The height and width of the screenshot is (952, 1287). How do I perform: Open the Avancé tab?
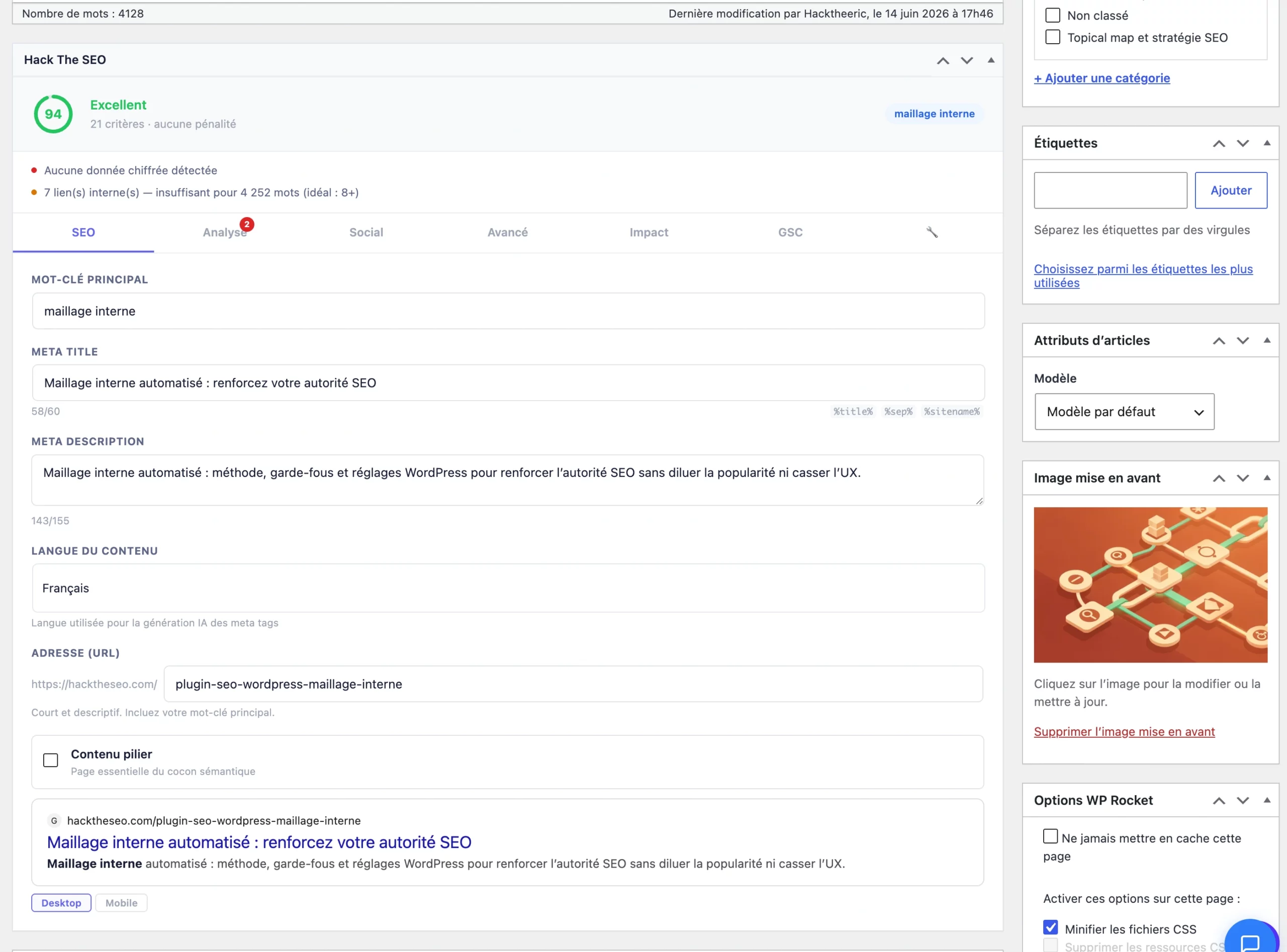[508, 232]
